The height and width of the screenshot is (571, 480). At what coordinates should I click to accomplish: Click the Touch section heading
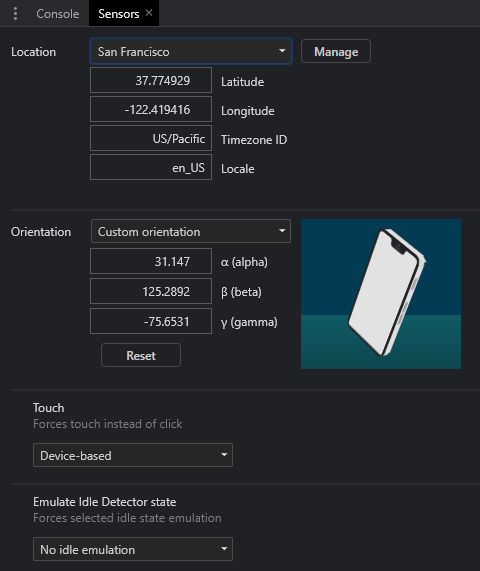pos(48,407)
